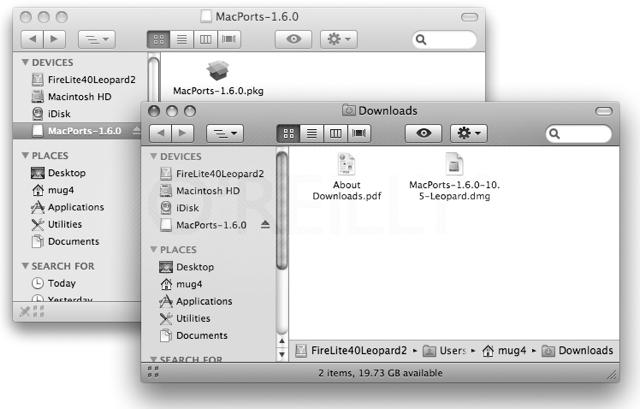Click the Downloads window resize corner grip
This screenshot has height=409, width=640.
(x=612, y=375)
